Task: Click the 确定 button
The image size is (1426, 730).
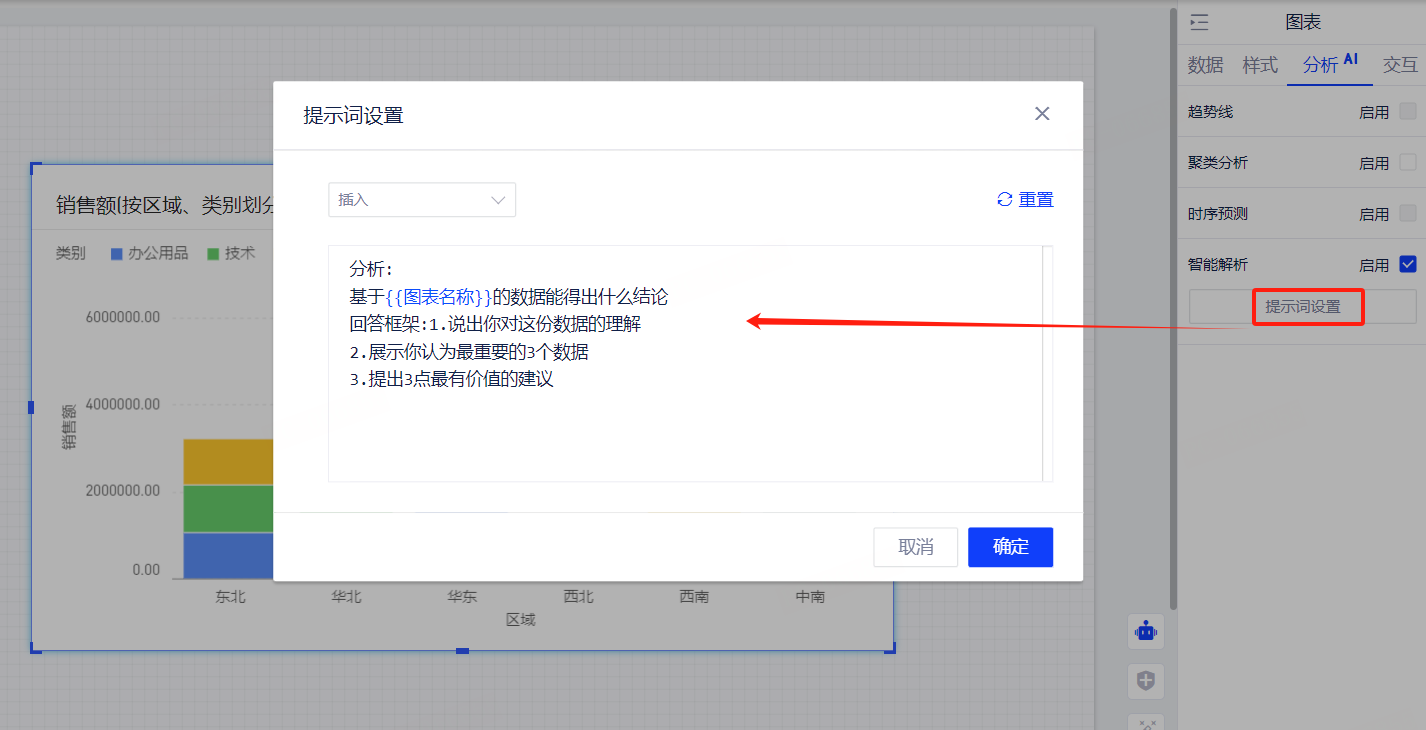Action: coord(1010,547)
